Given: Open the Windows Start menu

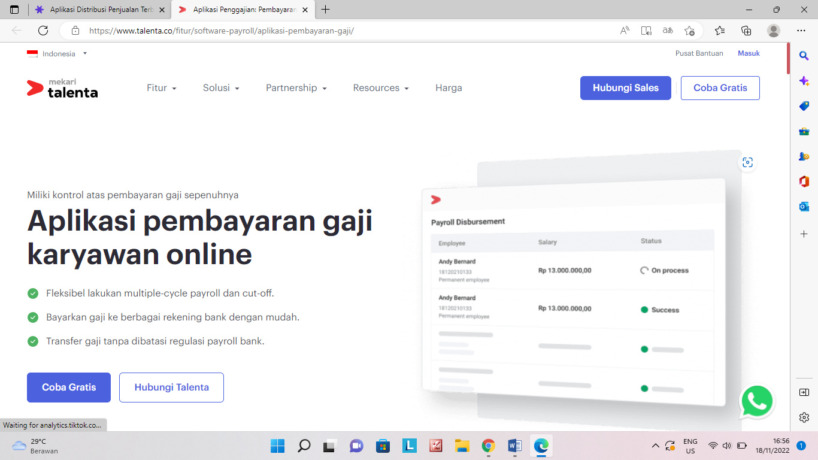Looking at the screenshot, I should tap(278, 446).
